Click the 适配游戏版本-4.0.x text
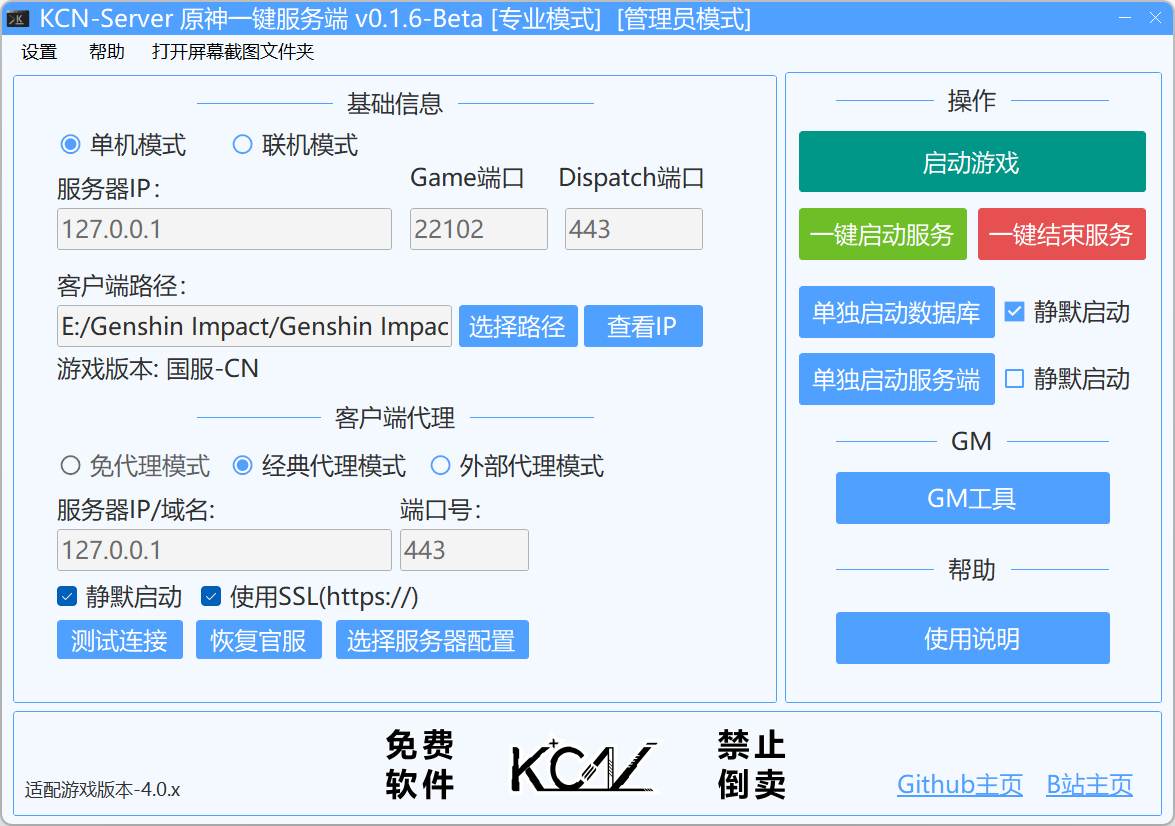The width and height of the screenshot is (1175, 826). (x=103, y=789)
